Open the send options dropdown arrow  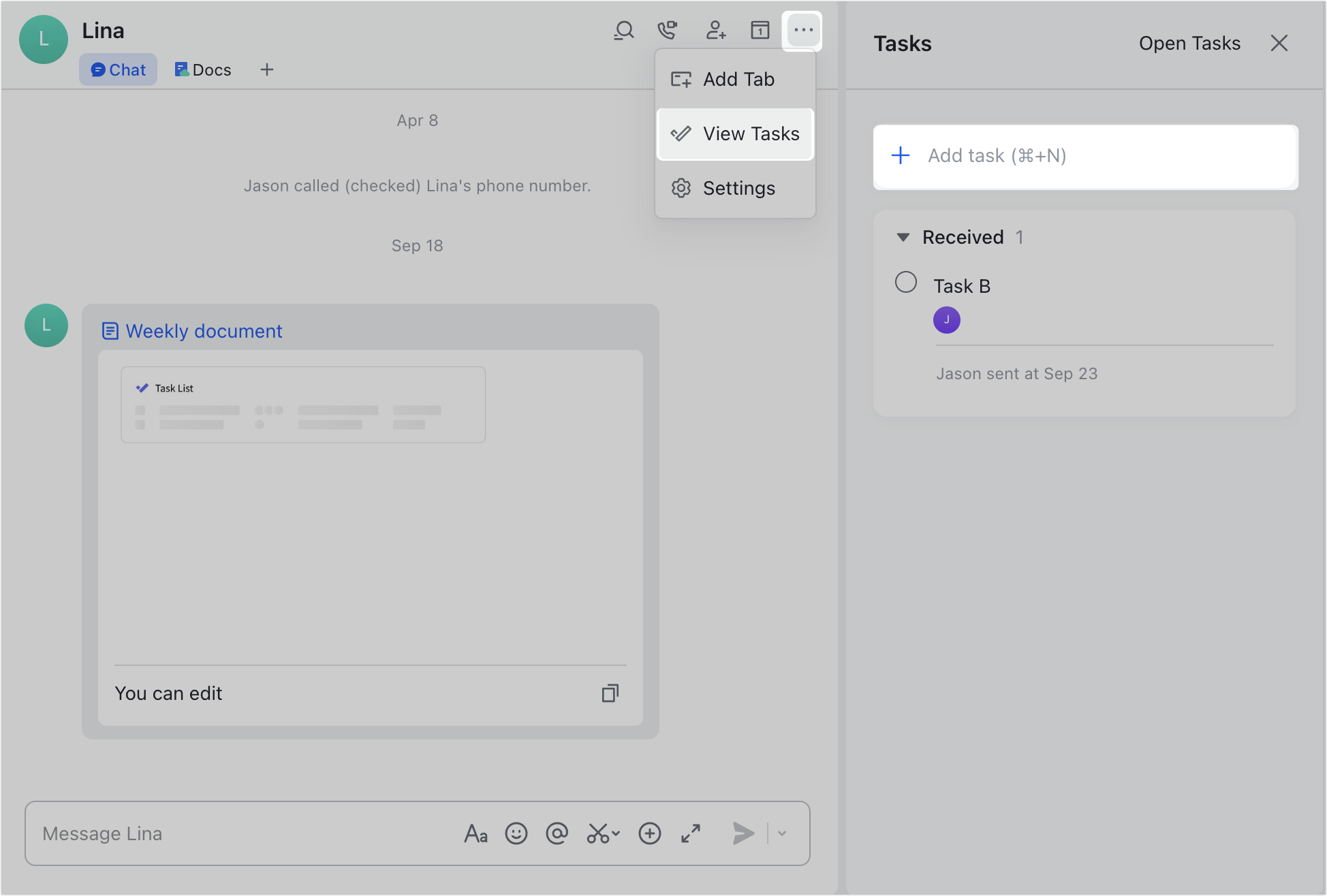click(x=781, y=833)
